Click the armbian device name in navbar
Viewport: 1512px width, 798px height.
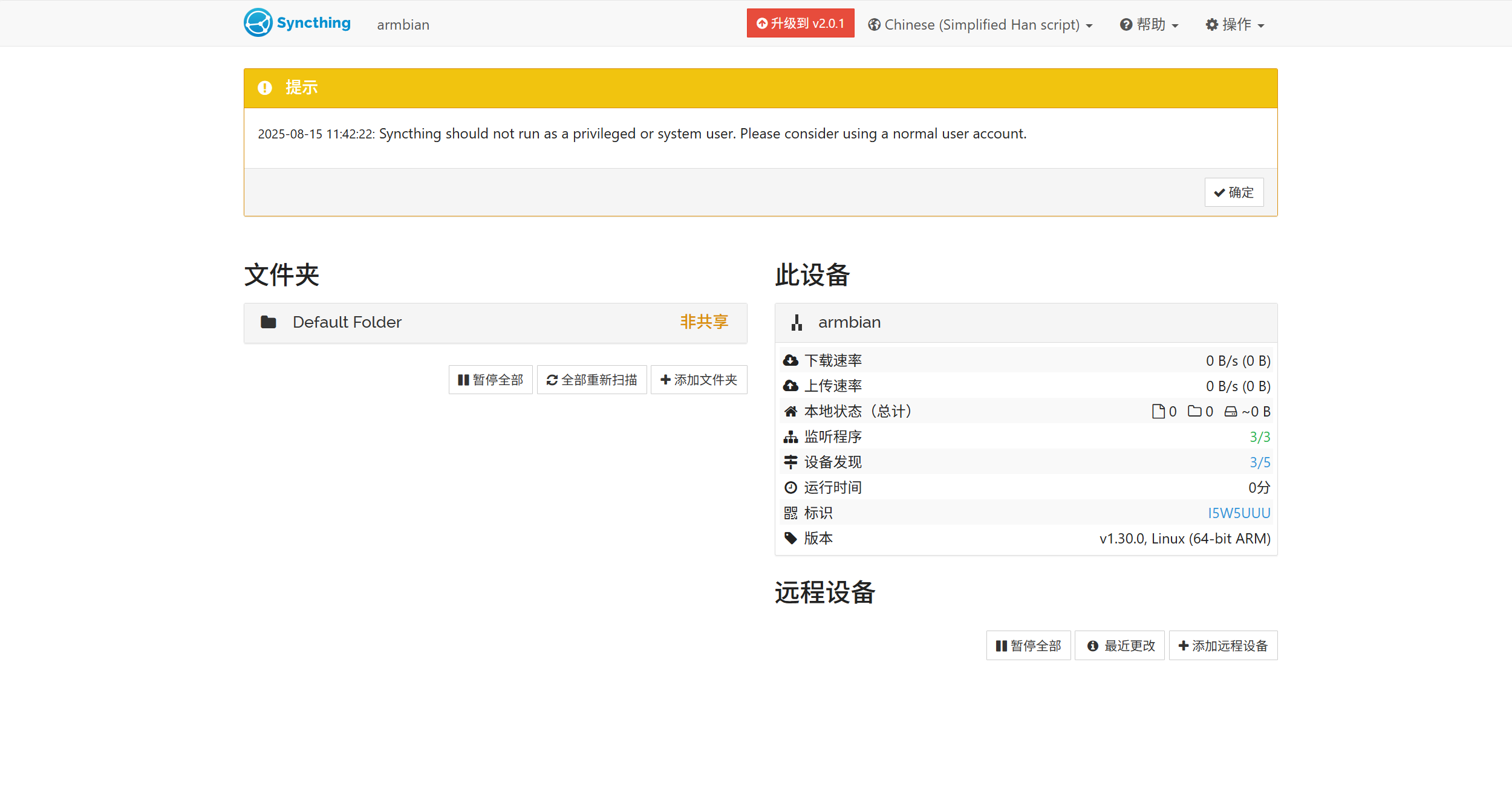[x=403, y=25]
